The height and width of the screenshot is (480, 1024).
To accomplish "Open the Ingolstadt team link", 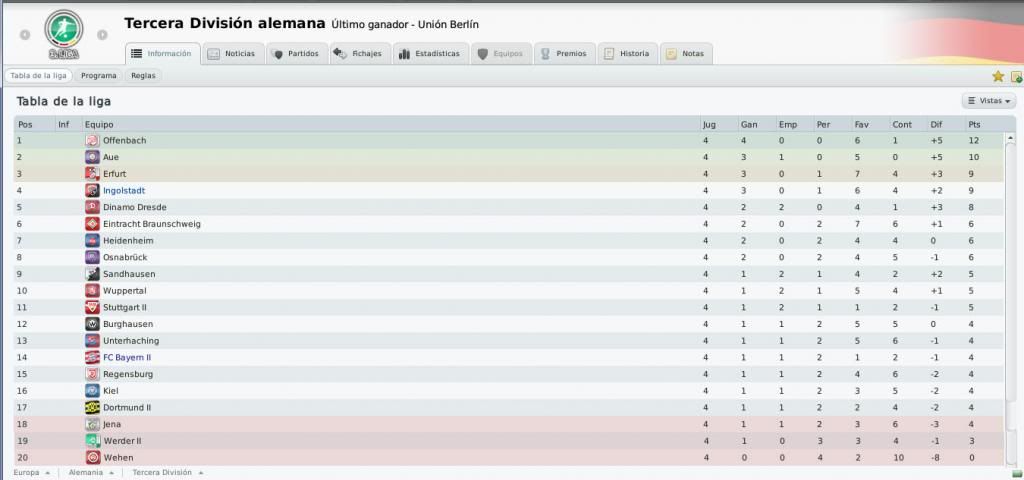I will (x=124, y=191).
